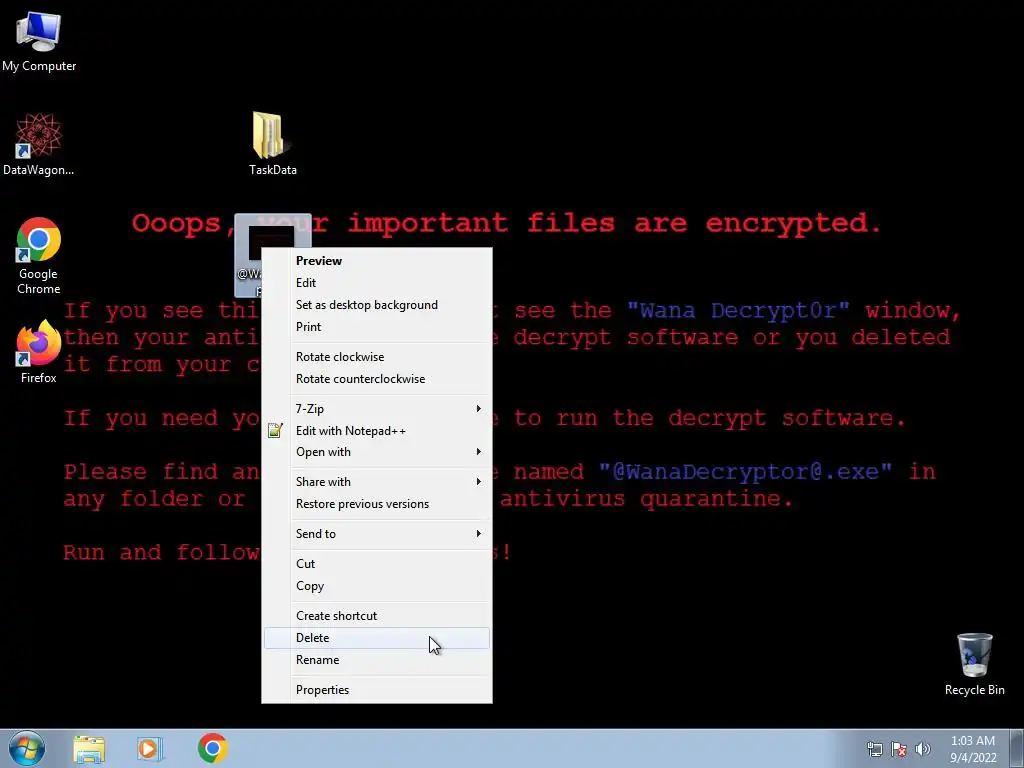The image size is (1024, 768).
Task: Choose Rename in the context menu
Action: coord(377,660)
